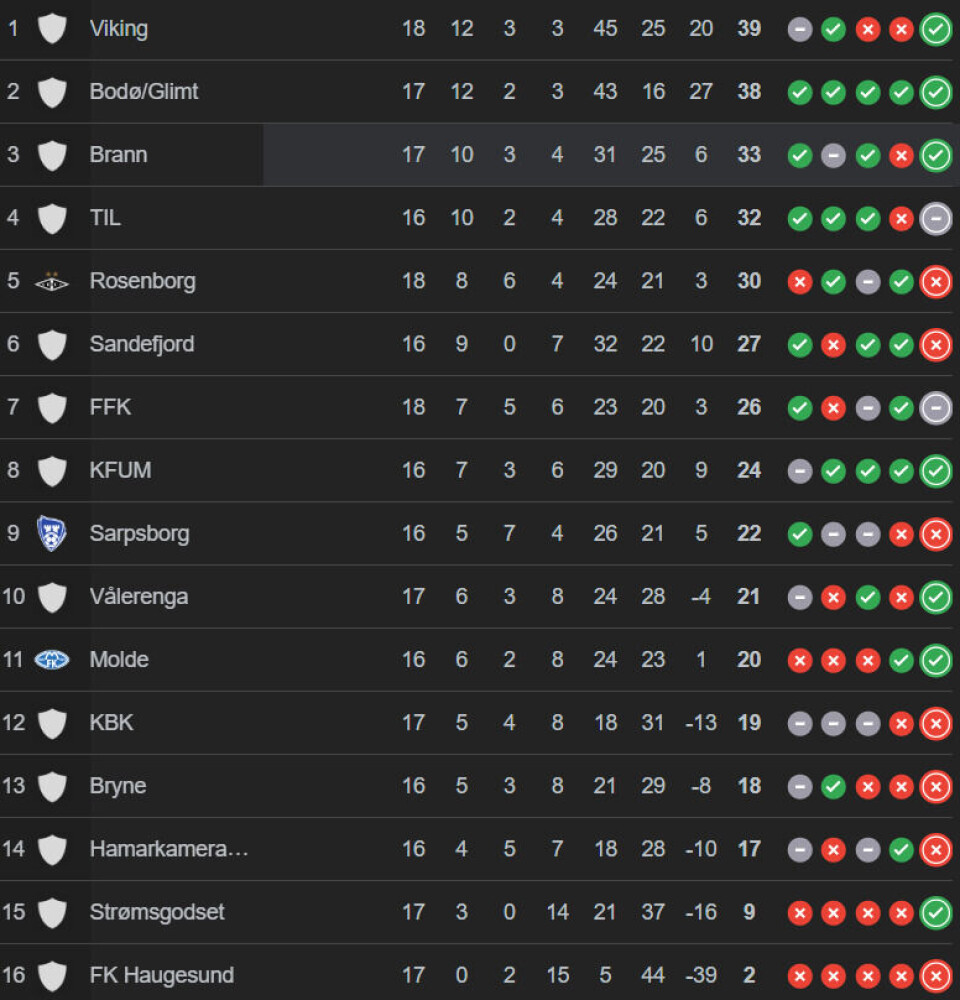Click Strømsgodset's latest win form icon
Viewport: 960px width, 1000px height.
click(x=936, y=913)
